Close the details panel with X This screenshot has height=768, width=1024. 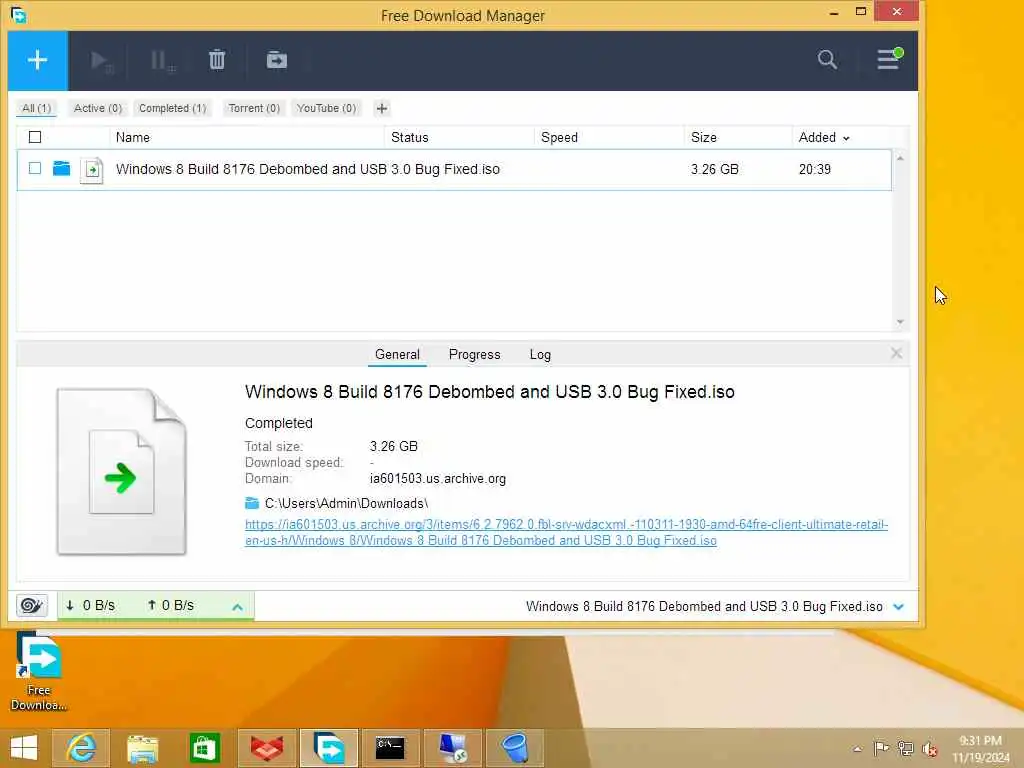[x=896, y=353]
